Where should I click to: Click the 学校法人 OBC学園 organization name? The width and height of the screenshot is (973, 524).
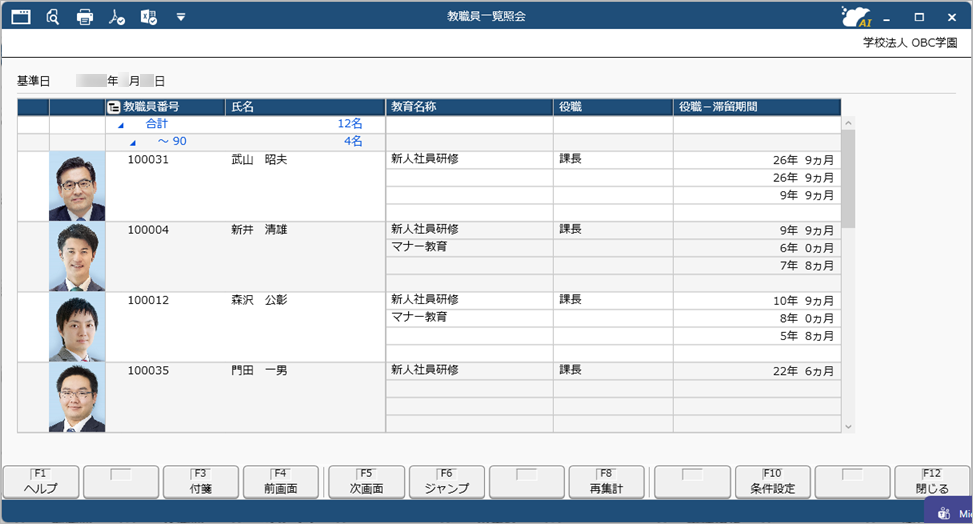click(910, 43)
